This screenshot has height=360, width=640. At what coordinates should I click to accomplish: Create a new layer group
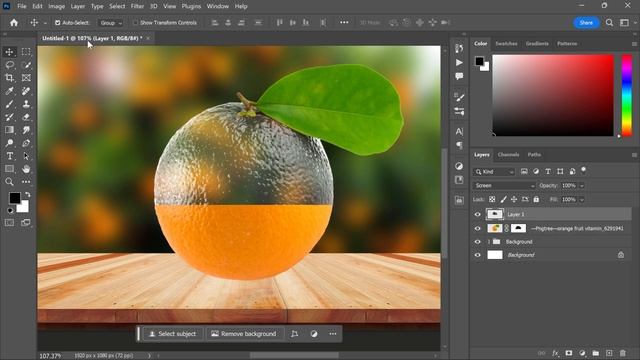[596, 353]
